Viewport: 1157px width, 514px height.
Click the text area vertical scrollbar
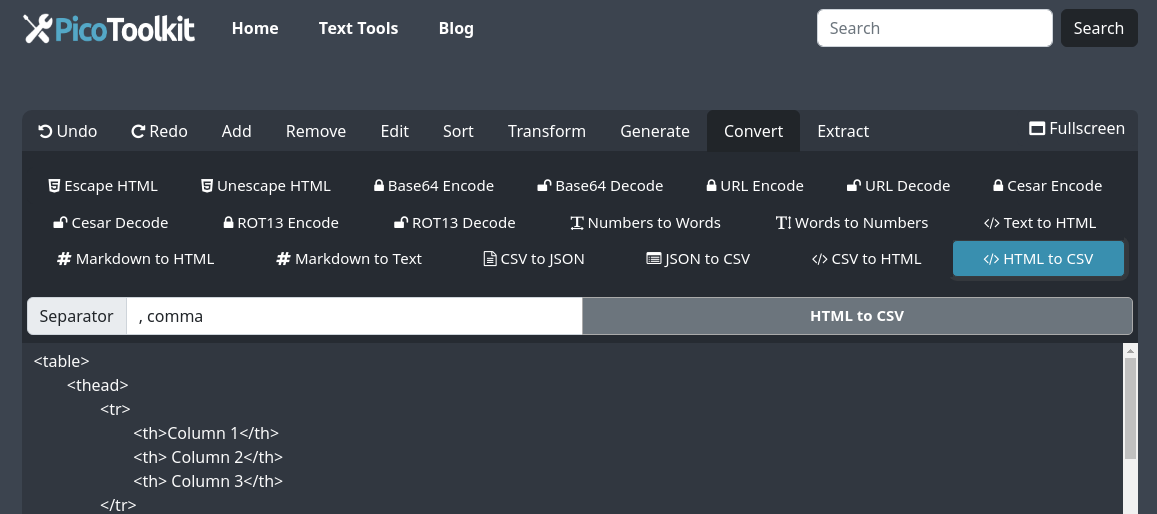click(1130, 408)
